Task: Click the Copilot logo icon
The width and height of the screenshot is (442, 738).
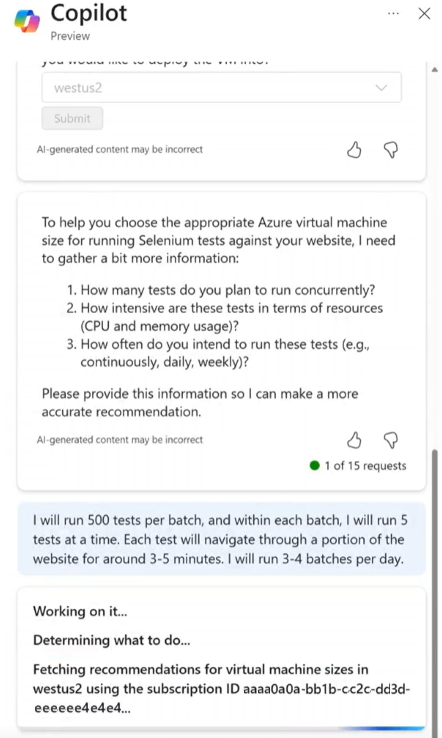Action: coord(27,22)
